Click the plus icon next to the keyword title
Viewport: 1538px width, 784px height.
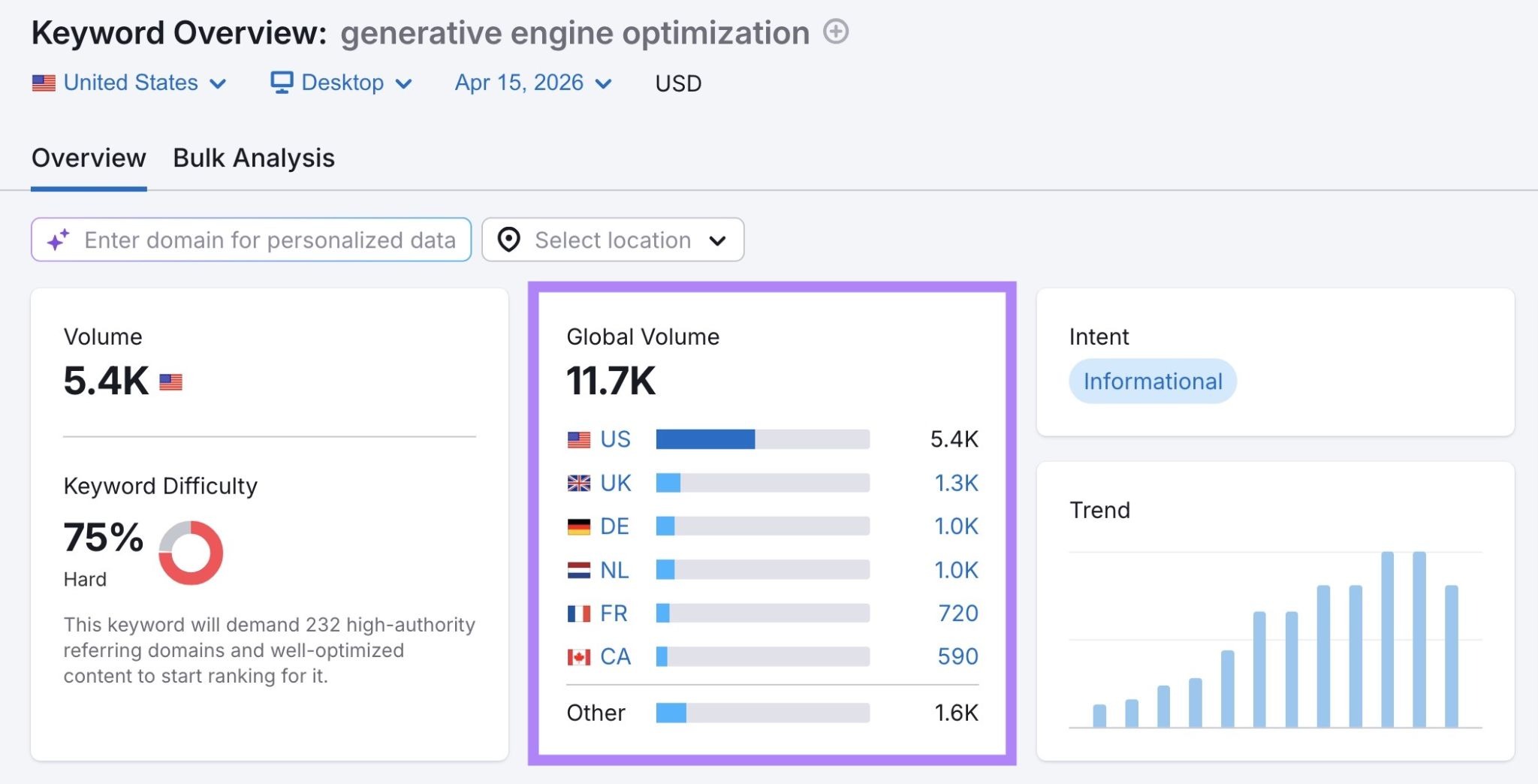(x=836, y=32)
